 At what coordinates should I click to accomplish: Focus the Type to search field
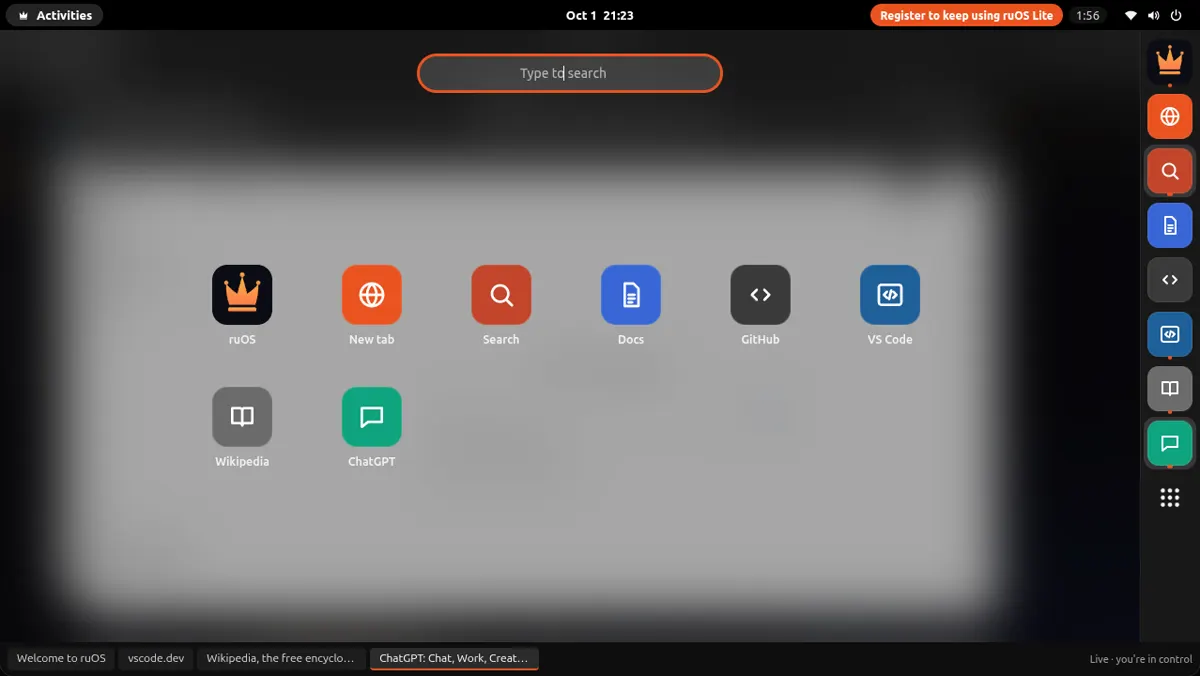pyautogui.click(x=569, y=73)
